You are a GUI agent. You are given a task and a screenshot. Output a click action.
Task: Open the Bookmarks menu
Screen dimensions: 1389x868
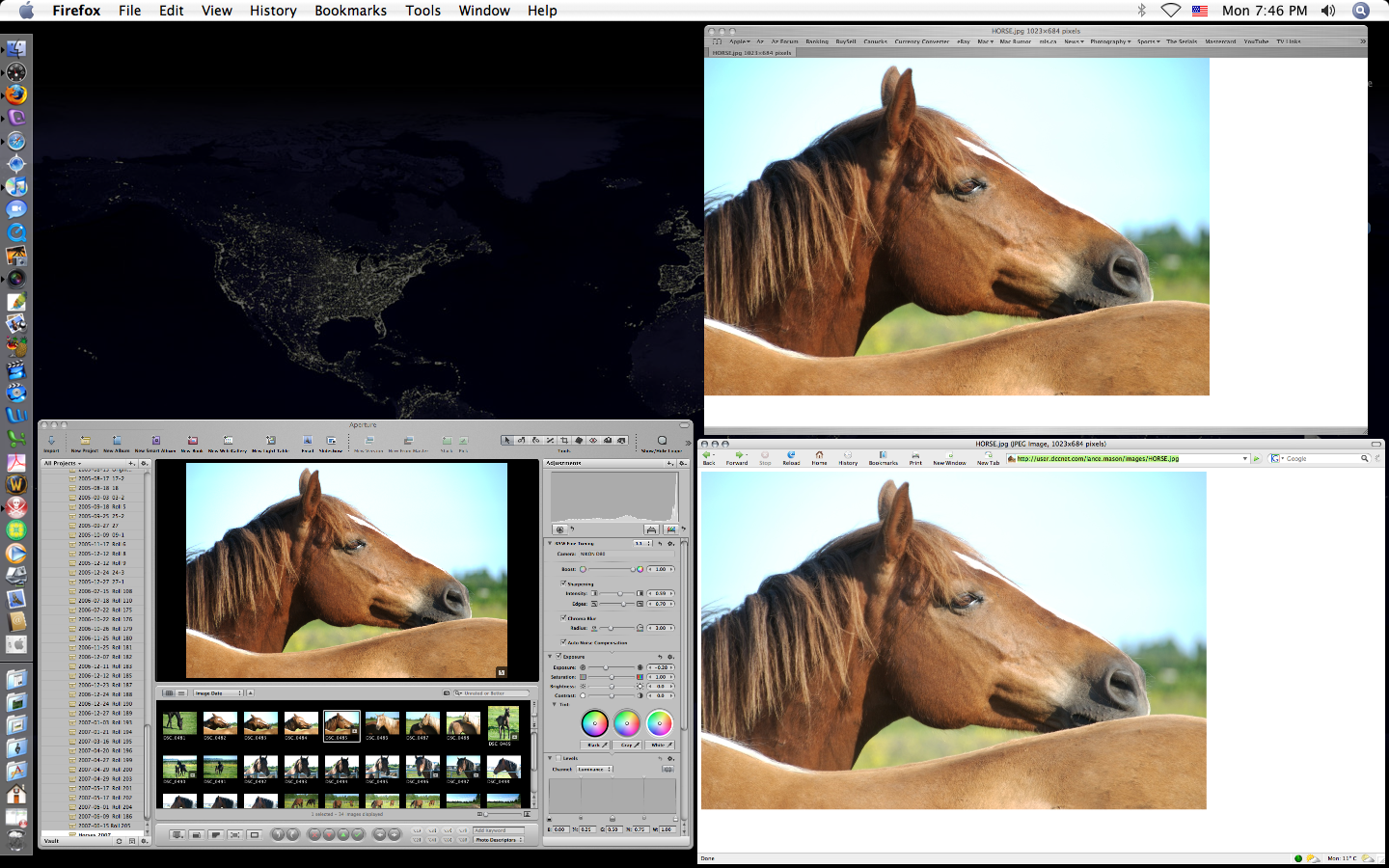click(350, 11)
